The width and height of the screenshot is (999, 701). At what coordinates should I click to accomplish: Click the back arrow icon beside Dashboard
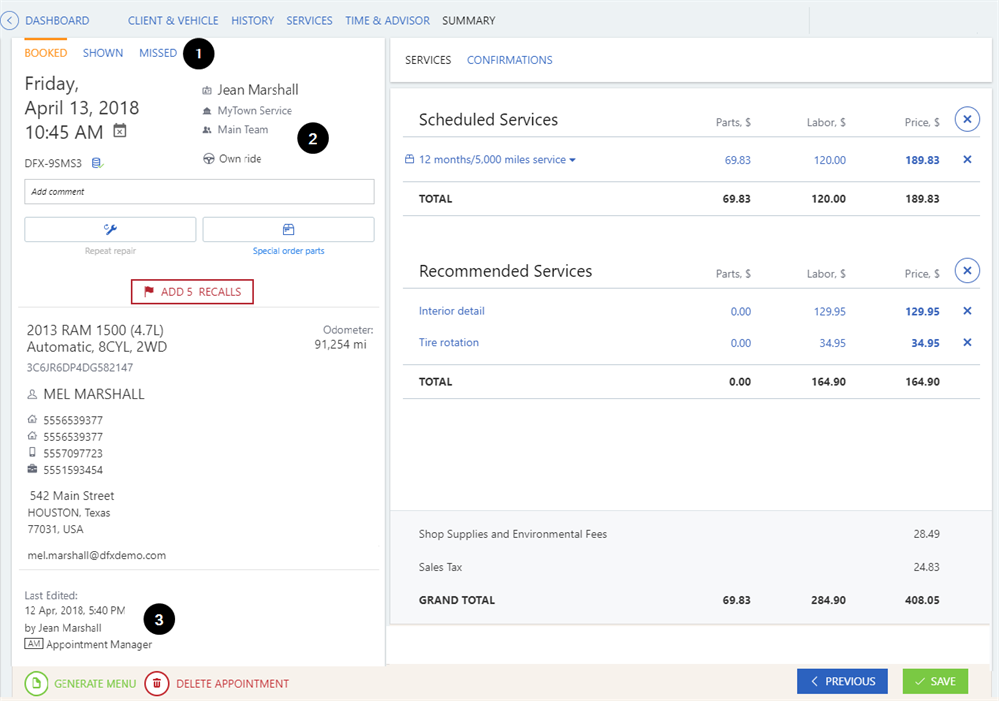click(x=10, y=20)
